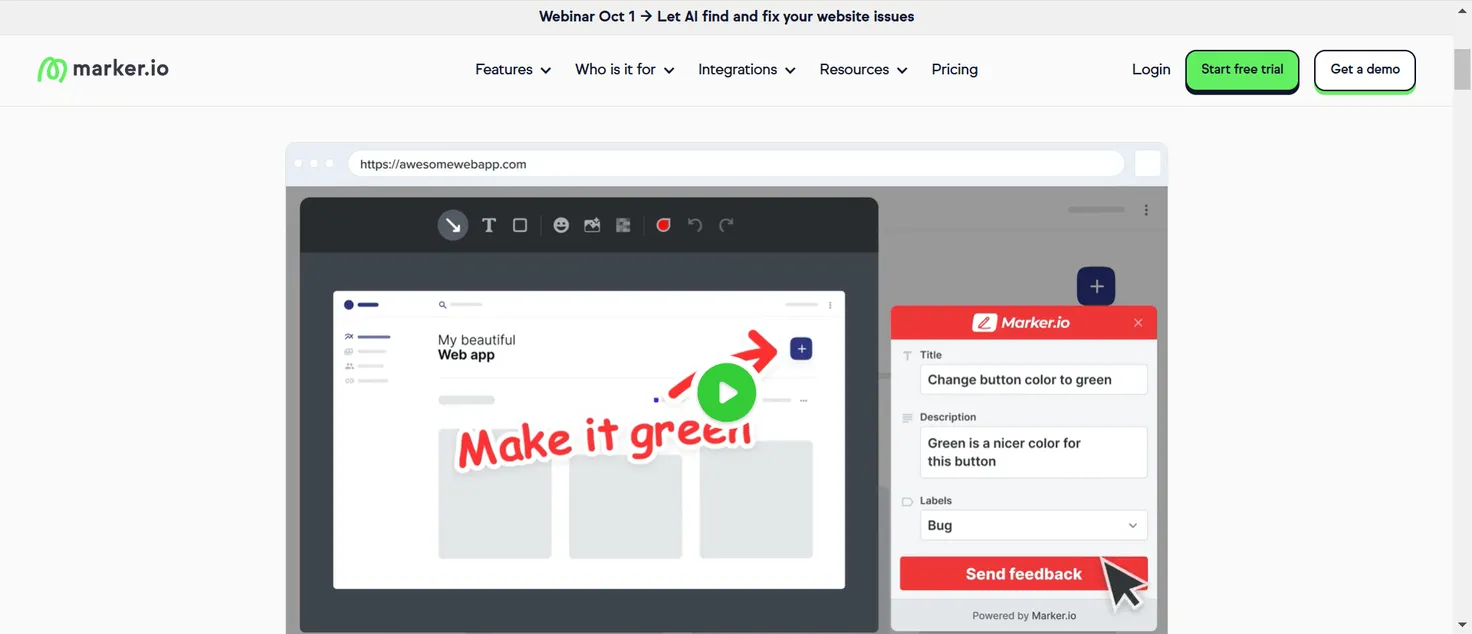Click the Title field reading Change button color to green

(1033, 380)
